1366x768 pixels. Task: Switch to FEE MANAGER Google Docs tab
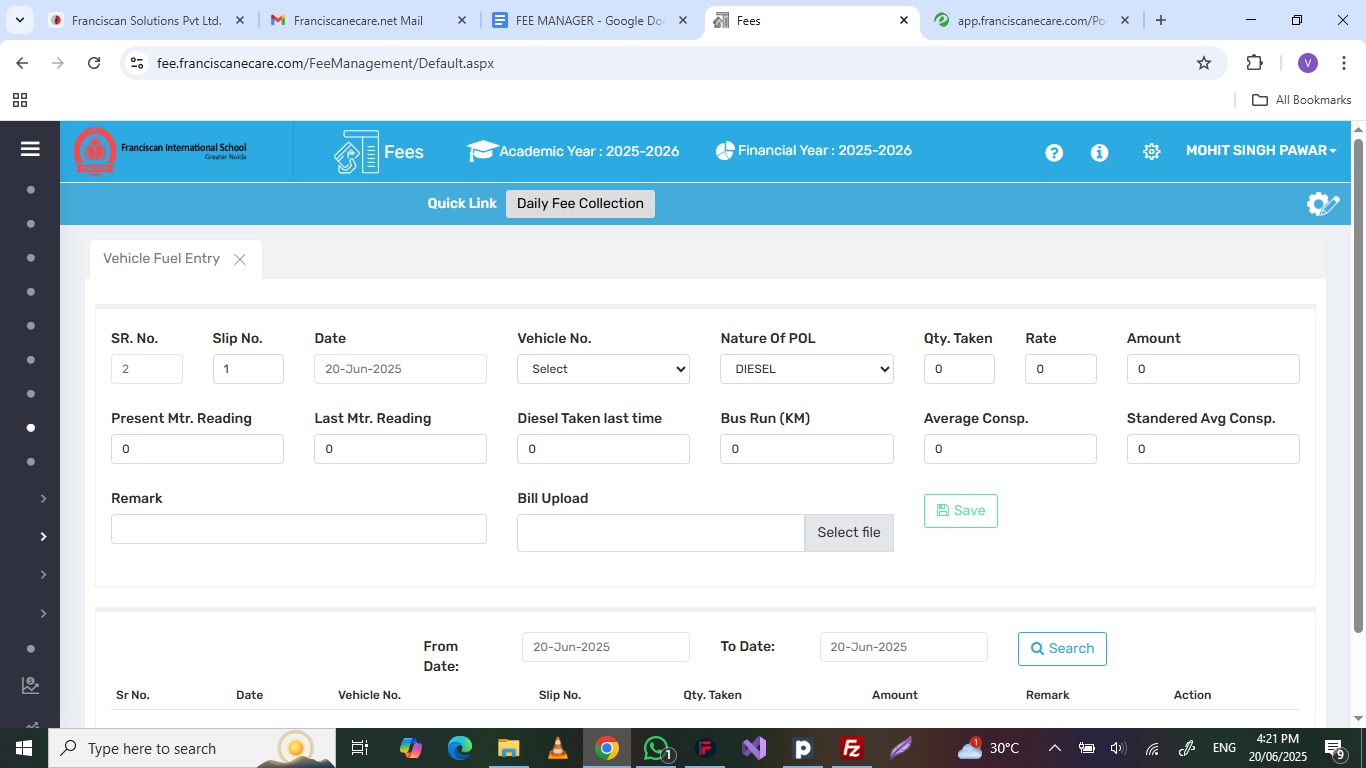tap(590, 20)
